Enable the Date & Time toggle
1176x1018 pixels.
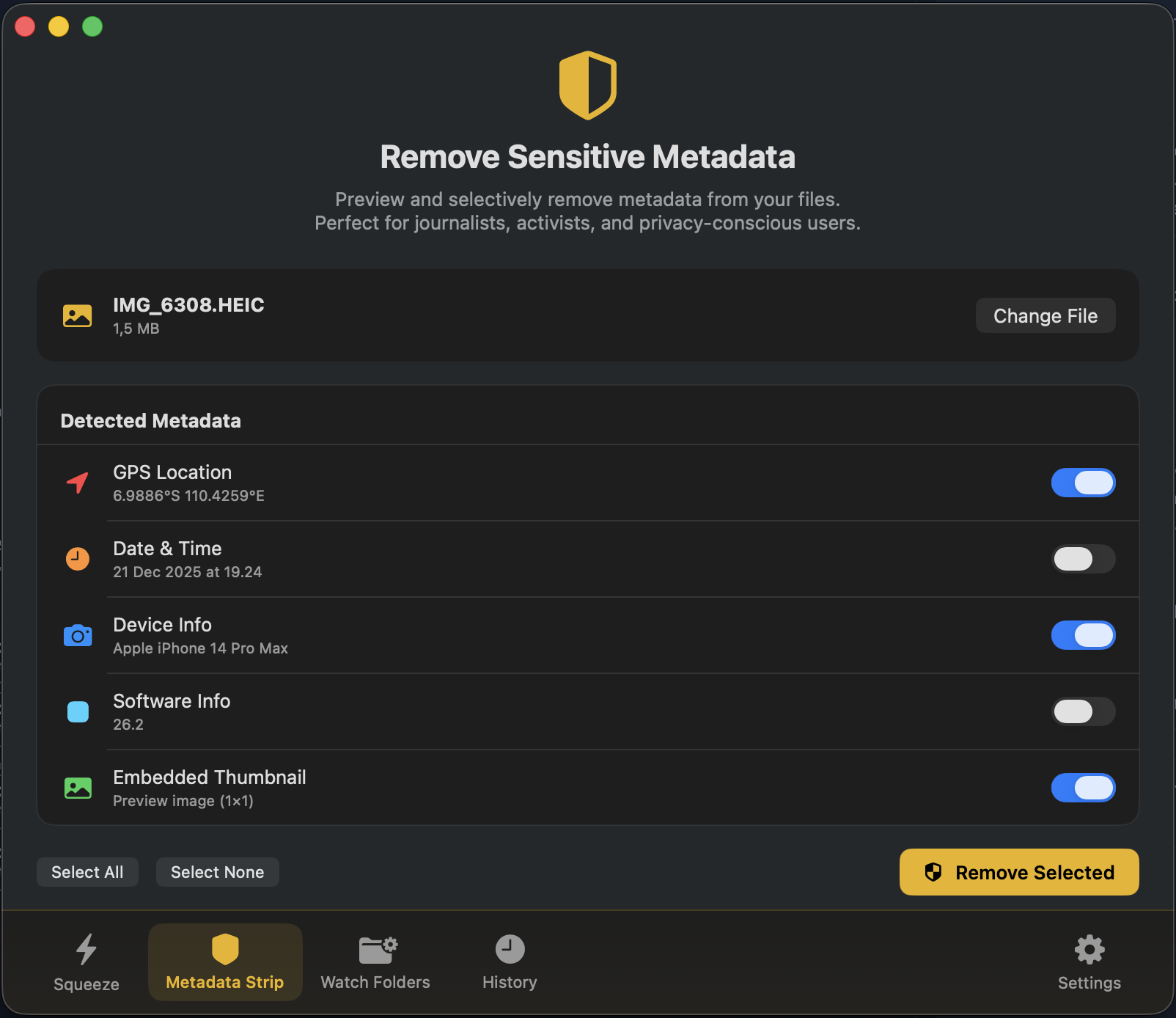pos(1083,559)
